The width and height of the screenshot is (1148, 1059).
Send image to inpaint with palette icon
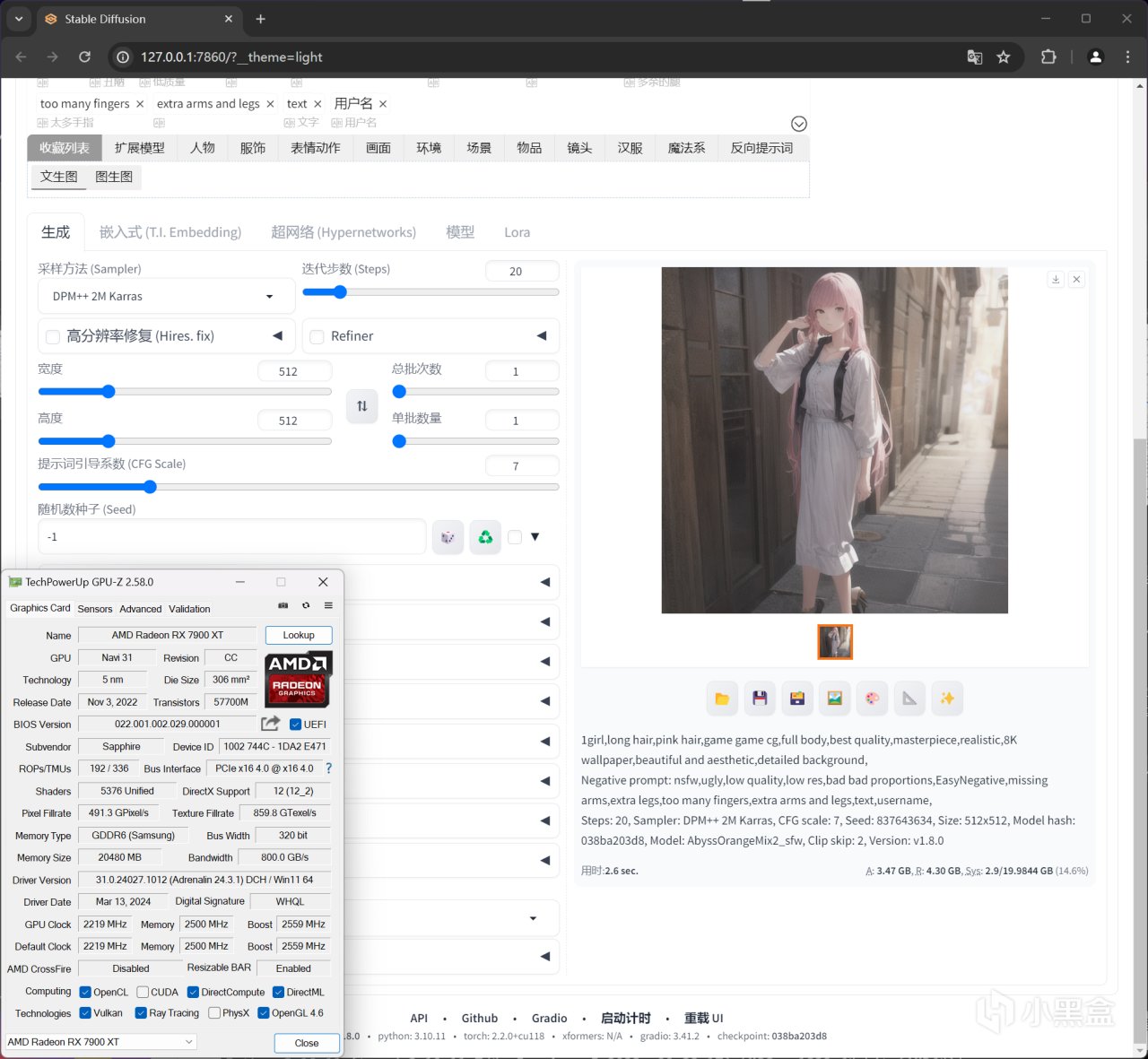(873, 699)
